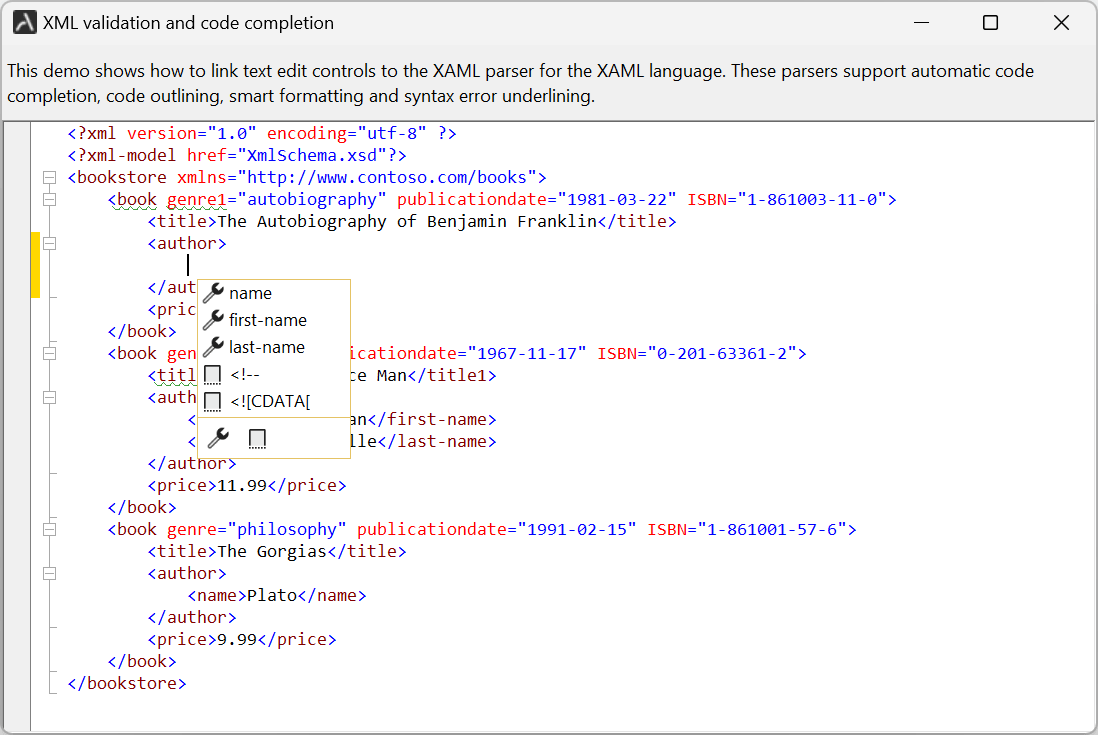Click the price value '11.99'
1098x735 pixels.
click(x=242, y=486)
